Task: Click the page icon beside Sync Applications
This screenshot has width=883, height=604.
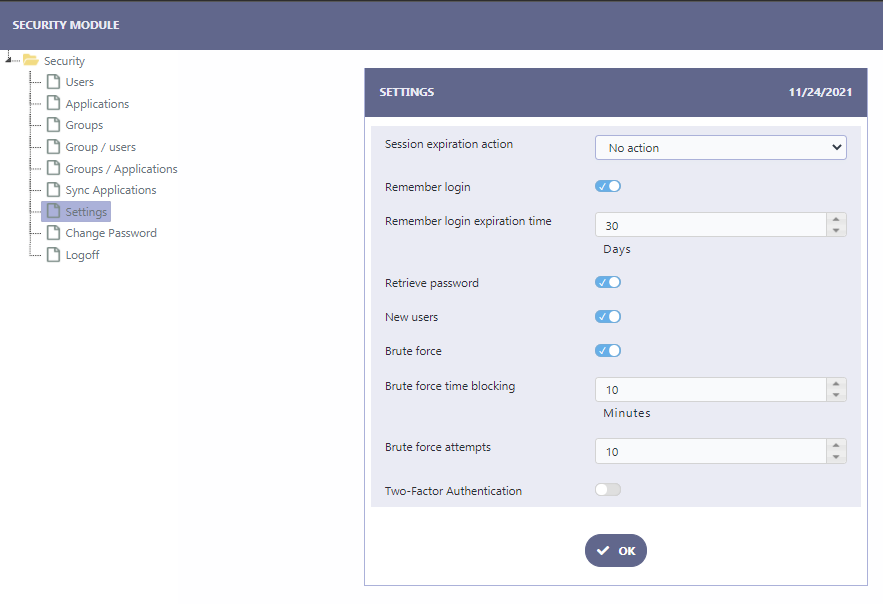Action: click(x=53, y=190)
